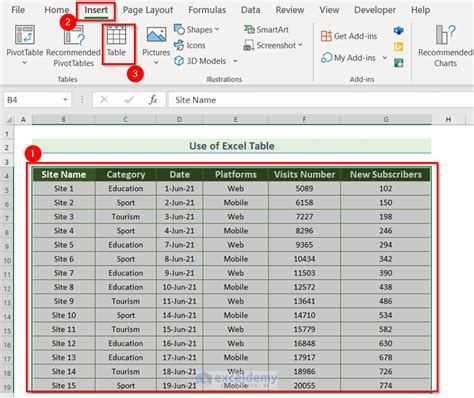The height and width of the screenshot is (398, 474).
Task: Expand the PivotTable dropdown arrow
Action: point(24,62)
